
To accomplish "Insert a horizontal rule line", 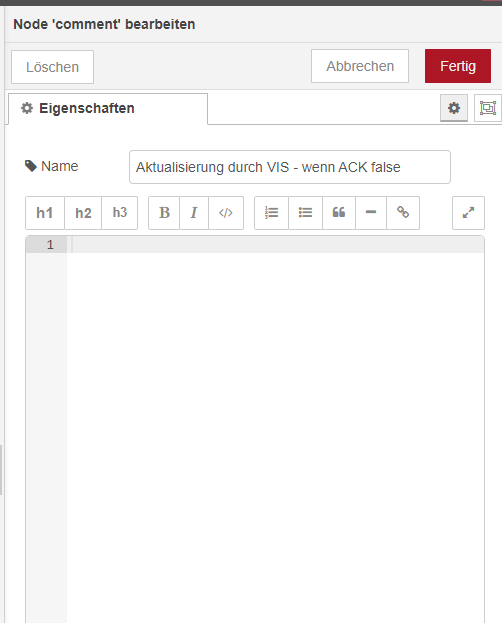I will pos(371,213).
